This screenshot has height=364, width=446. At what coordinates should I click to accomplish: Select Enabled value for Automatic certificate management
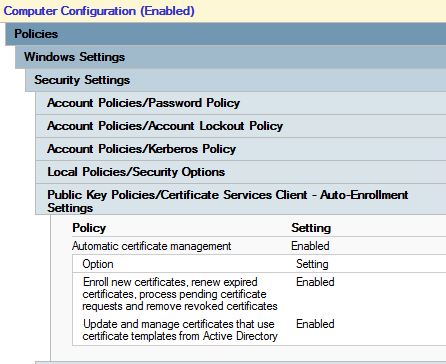click(x=310, y=246)
